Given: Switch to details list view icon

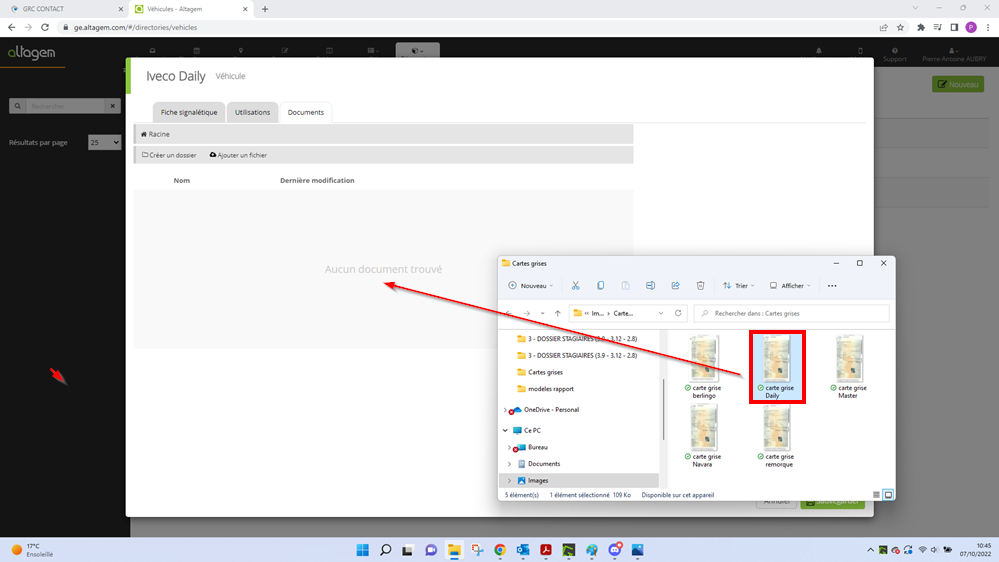Looking at the screenshot, I should pos(876,494).
